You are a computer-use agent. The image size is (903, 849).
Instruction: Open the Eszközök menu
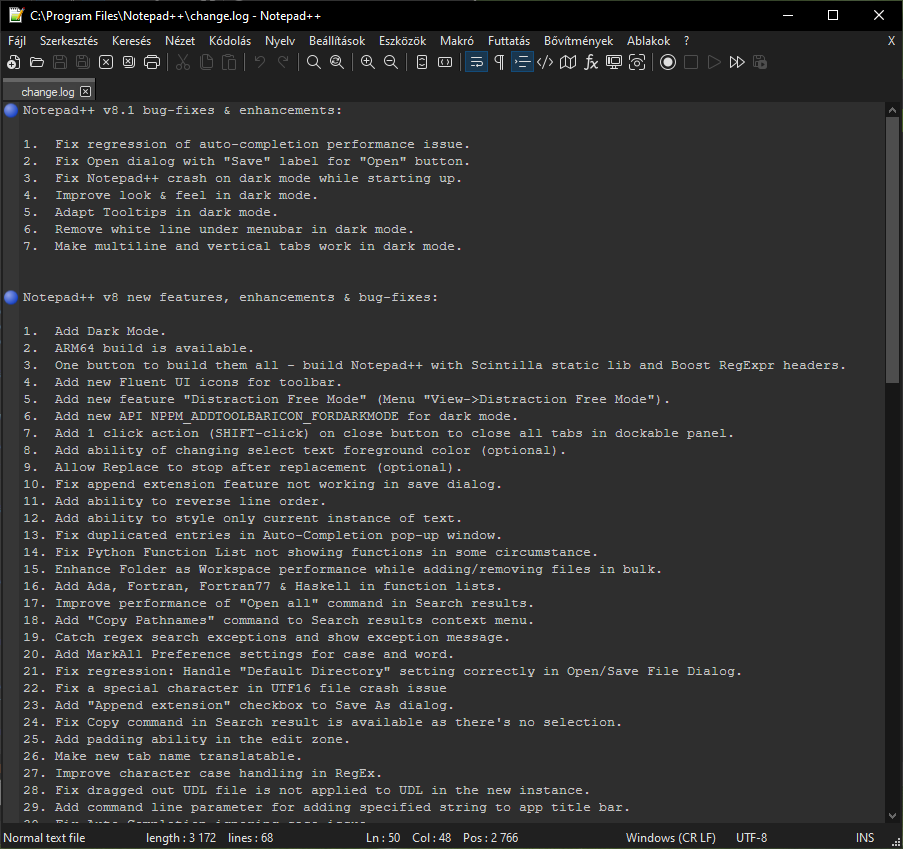403,41
